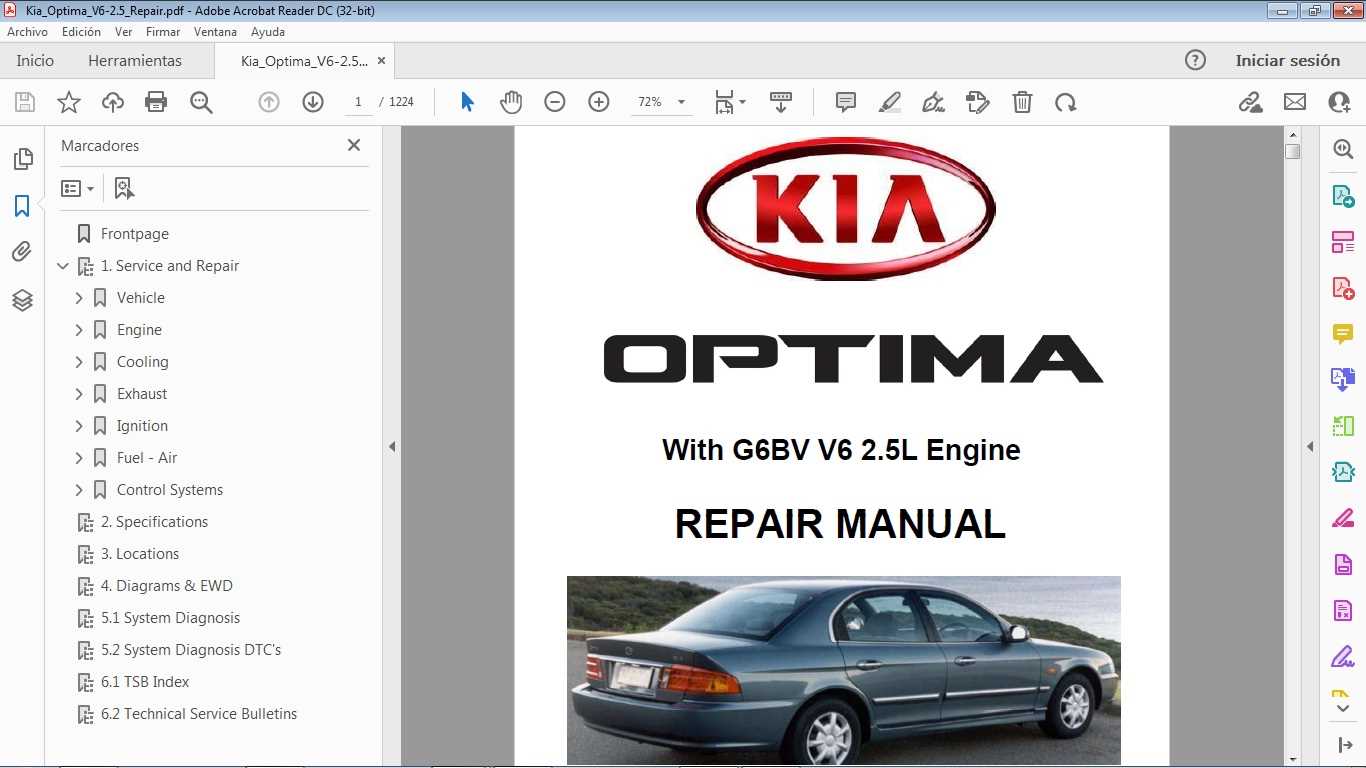
Task: Go to the next page
Action: tap(313, 102)
